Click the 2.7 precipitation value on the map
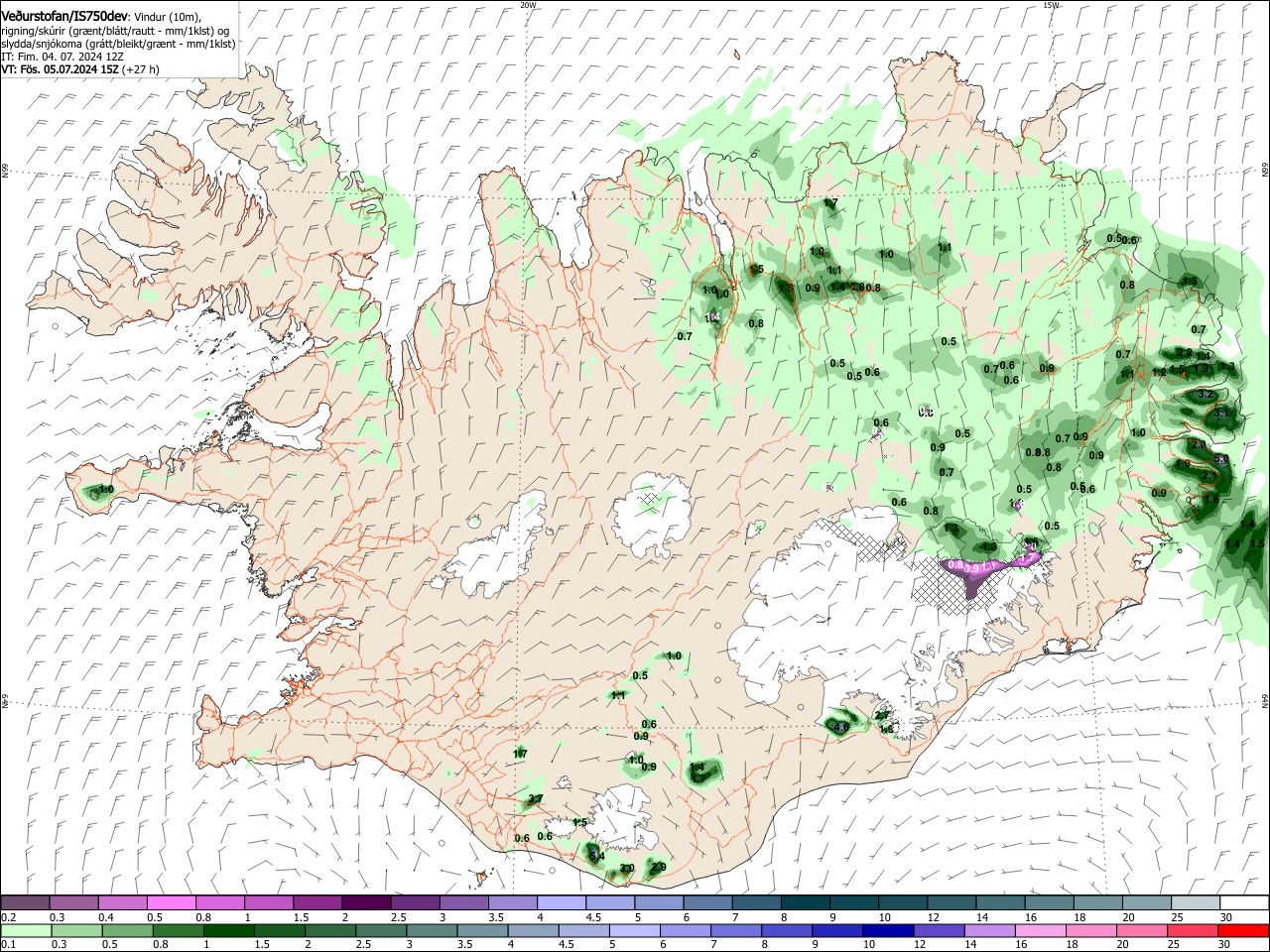The height and width of the screenshot is (952, 1270). pos(882,715)
